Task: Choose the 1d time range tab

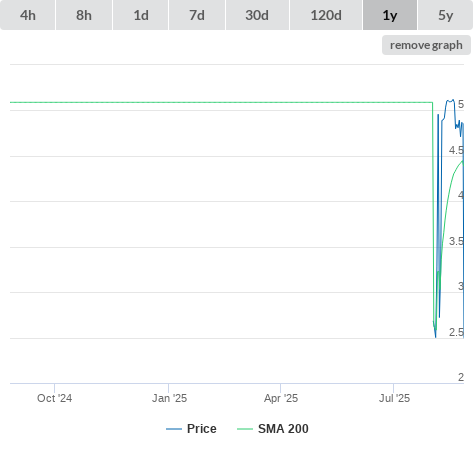Action: (x=141, y=15)
